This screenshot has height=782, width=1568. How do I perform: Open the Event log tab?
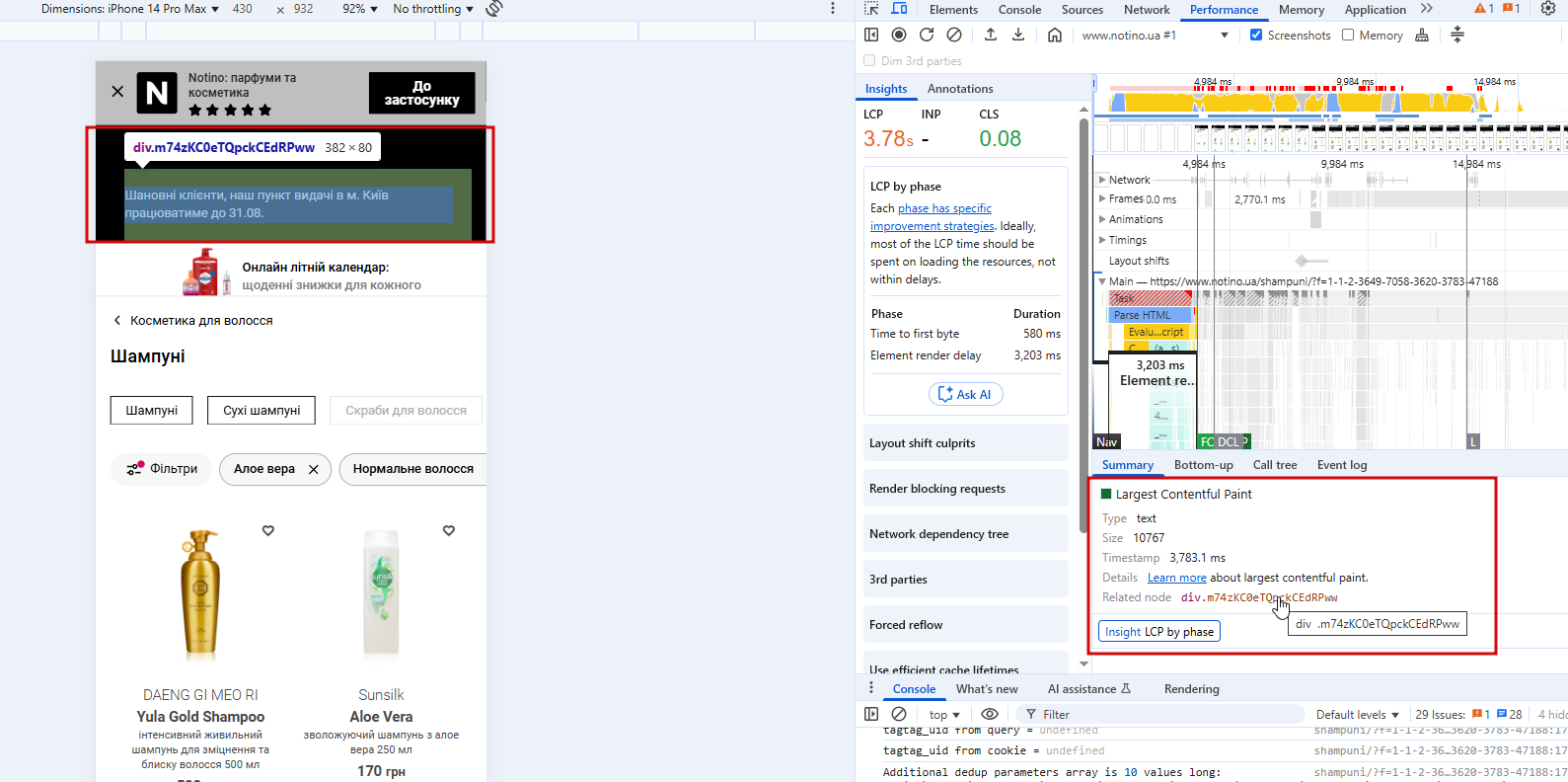1342,465
